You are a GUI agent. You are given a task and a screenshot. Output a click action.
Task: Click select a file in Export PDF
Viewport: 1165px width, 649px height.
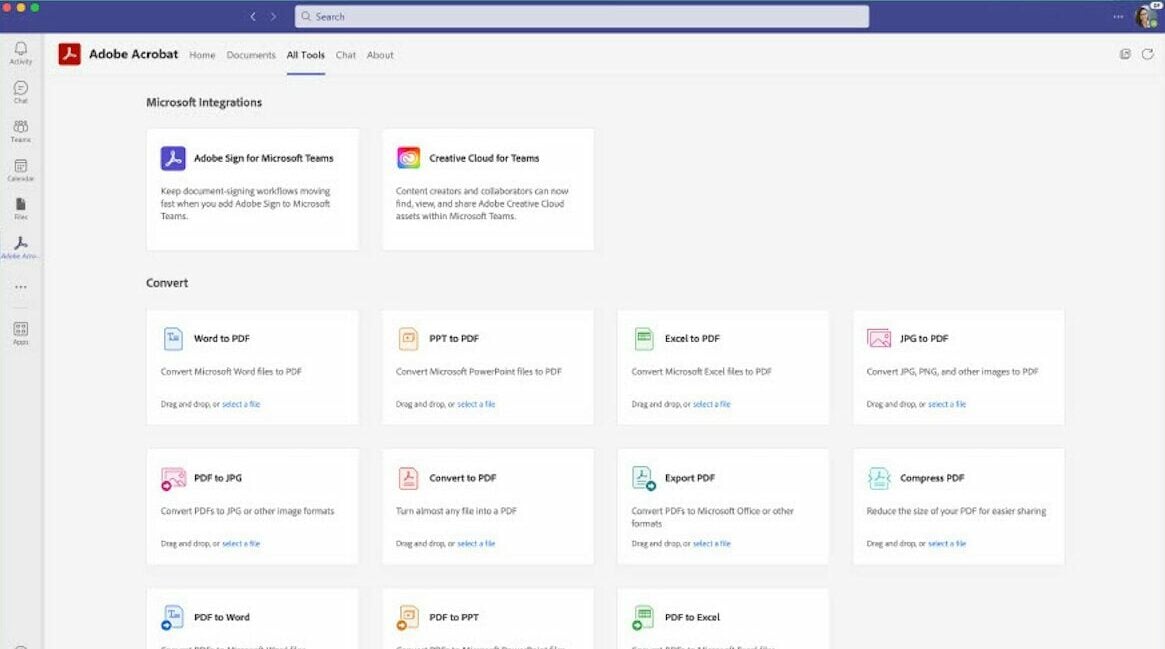712,544
